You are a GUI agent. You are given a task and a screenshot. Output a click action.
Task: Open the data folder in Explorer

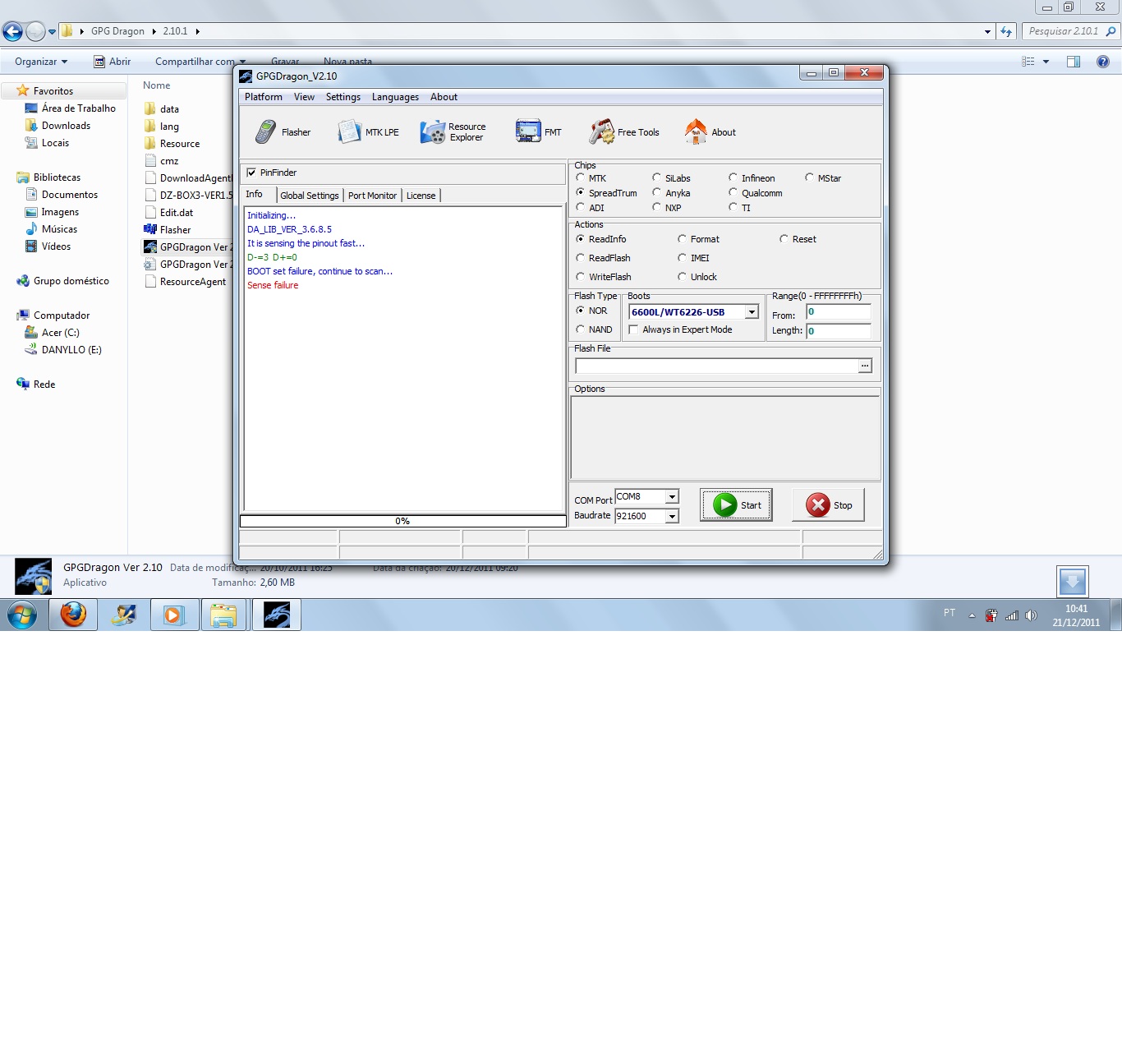pyautogui.click(x=169, y=109)
